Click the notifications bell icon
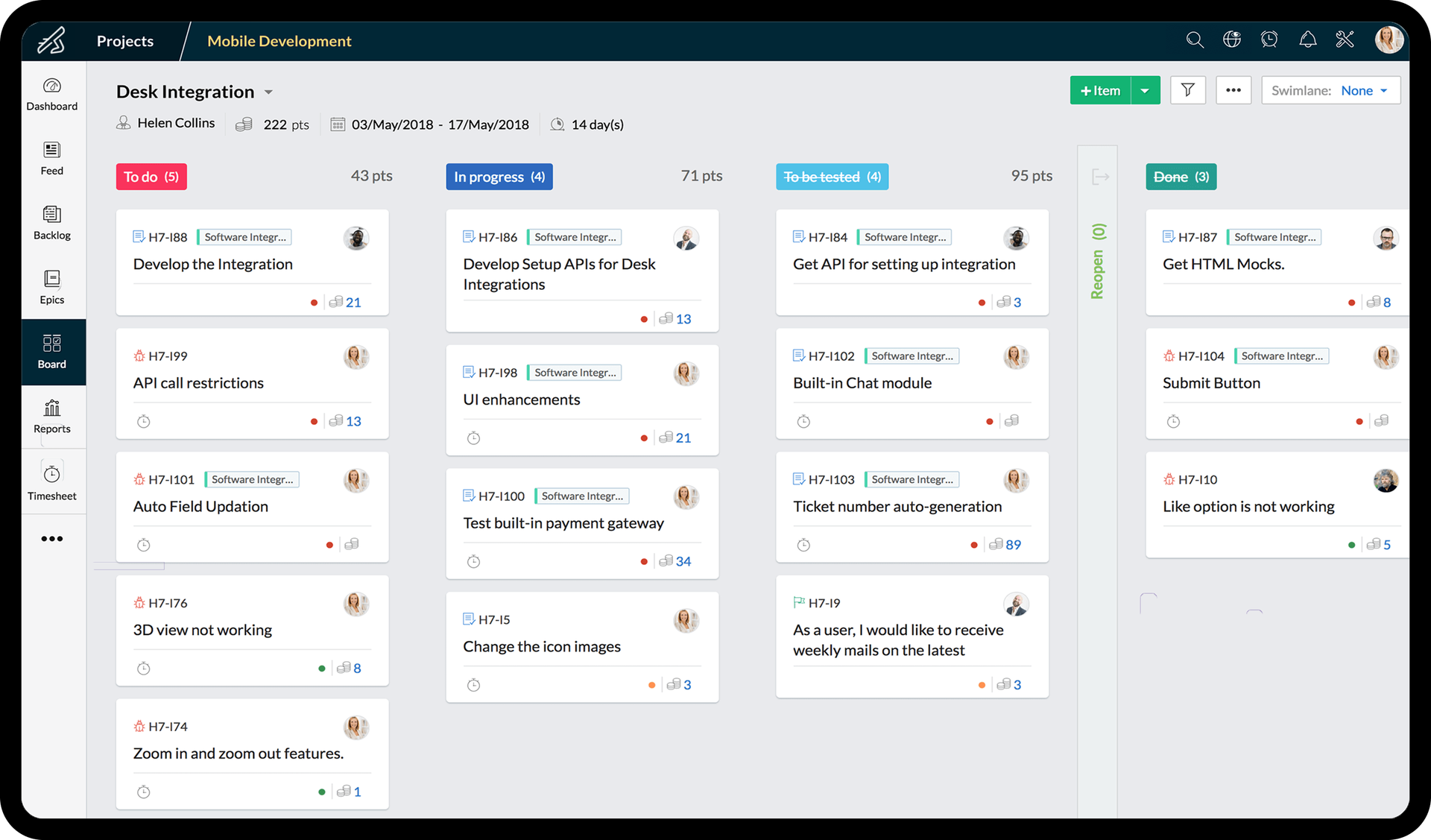1431x840 pixels. point(1307,40)
